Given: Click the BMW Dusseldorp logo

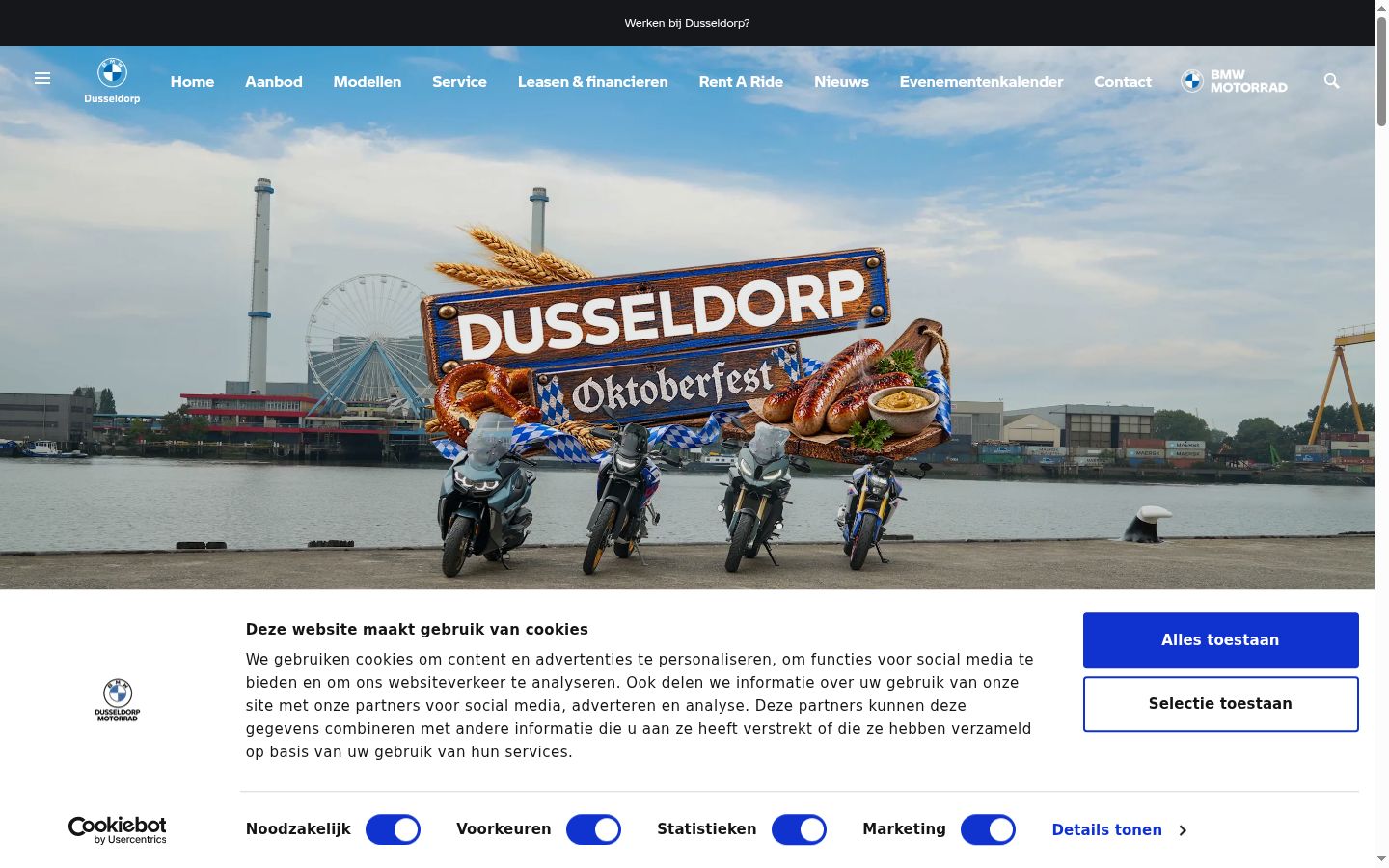Looking at the screenshot, I should pyautogui.click(x=112, y=81).
